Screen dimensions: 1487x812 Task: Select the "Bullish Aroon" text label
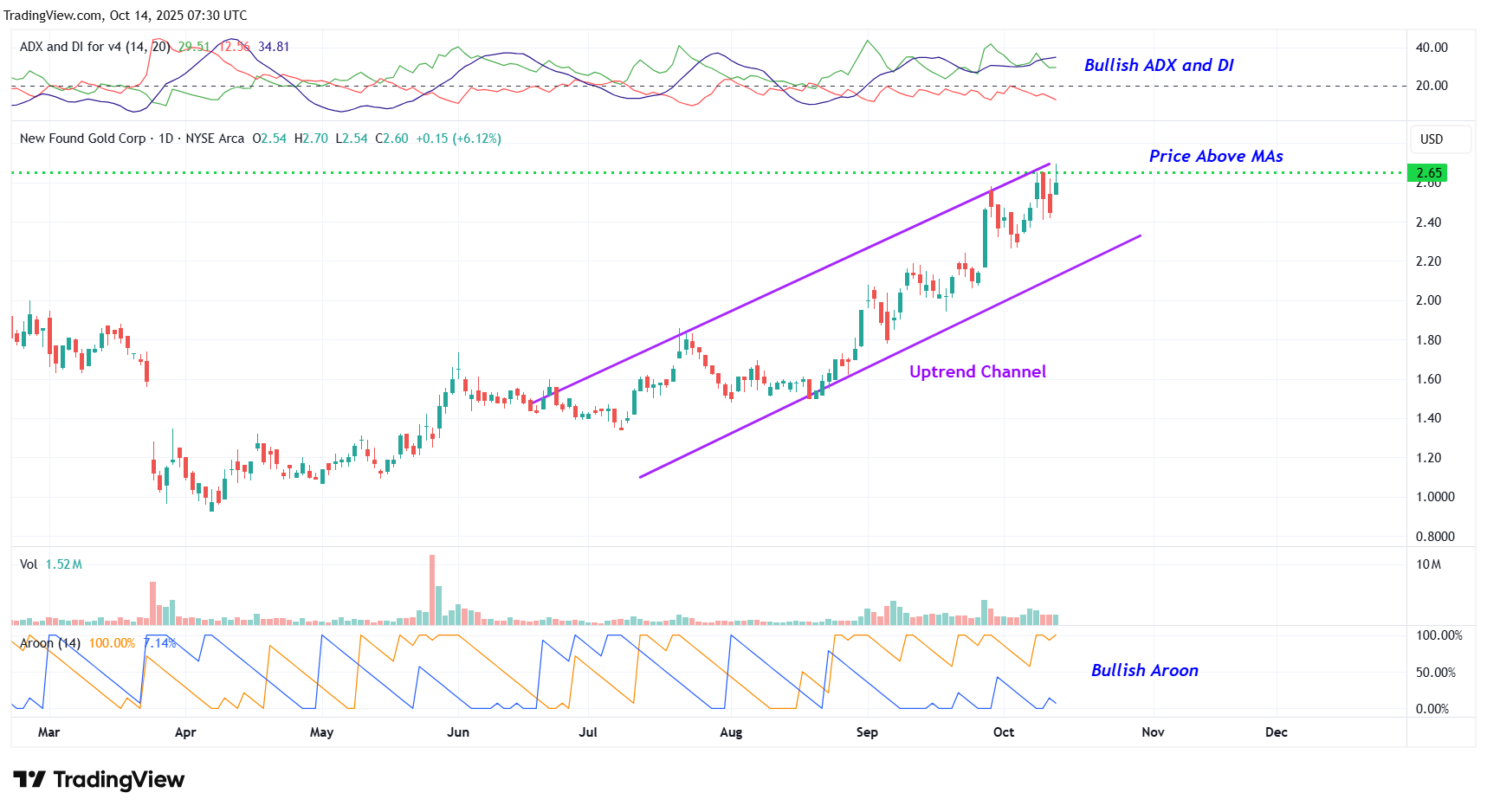[1144, 671]
